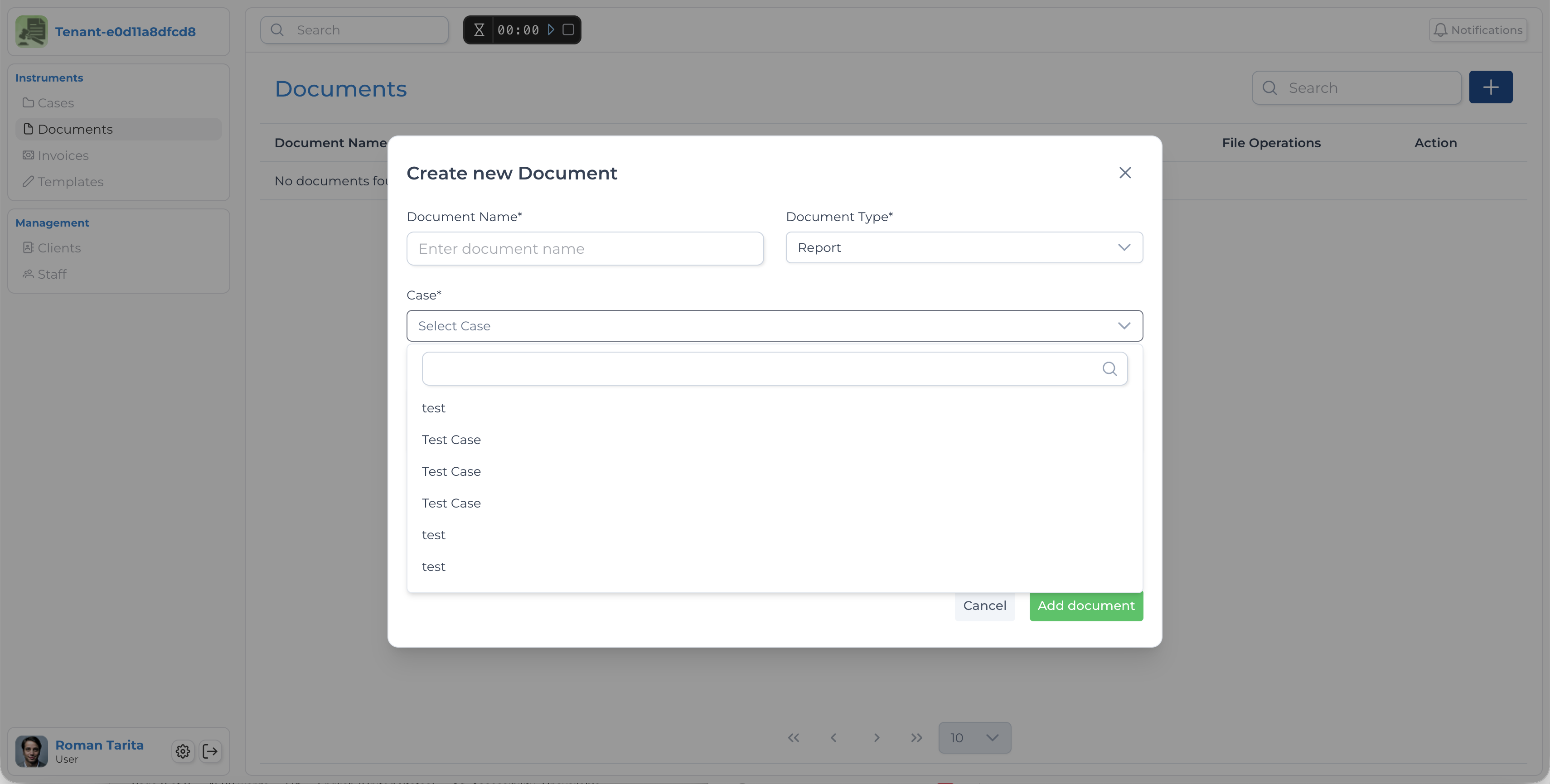This screenshot has height=784, width=1550.
Task: Click the timer play icon
Action: click(x=551, y=29)
